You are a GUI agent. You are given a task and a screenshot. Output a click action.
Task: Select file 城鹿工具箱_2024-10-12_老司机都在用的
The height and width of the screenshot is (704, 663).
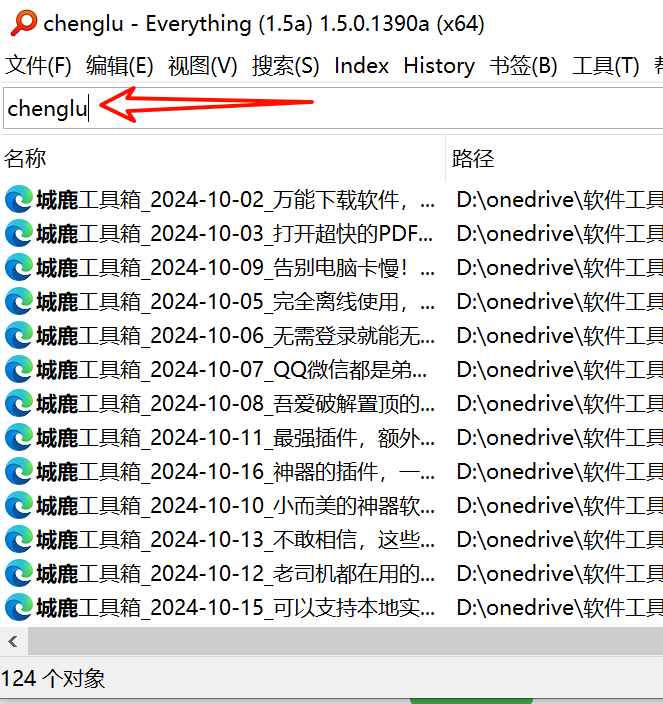236,574
